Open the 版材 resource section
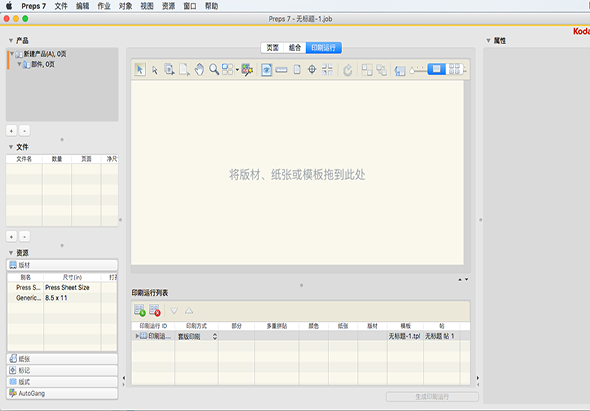 [62, 265]
